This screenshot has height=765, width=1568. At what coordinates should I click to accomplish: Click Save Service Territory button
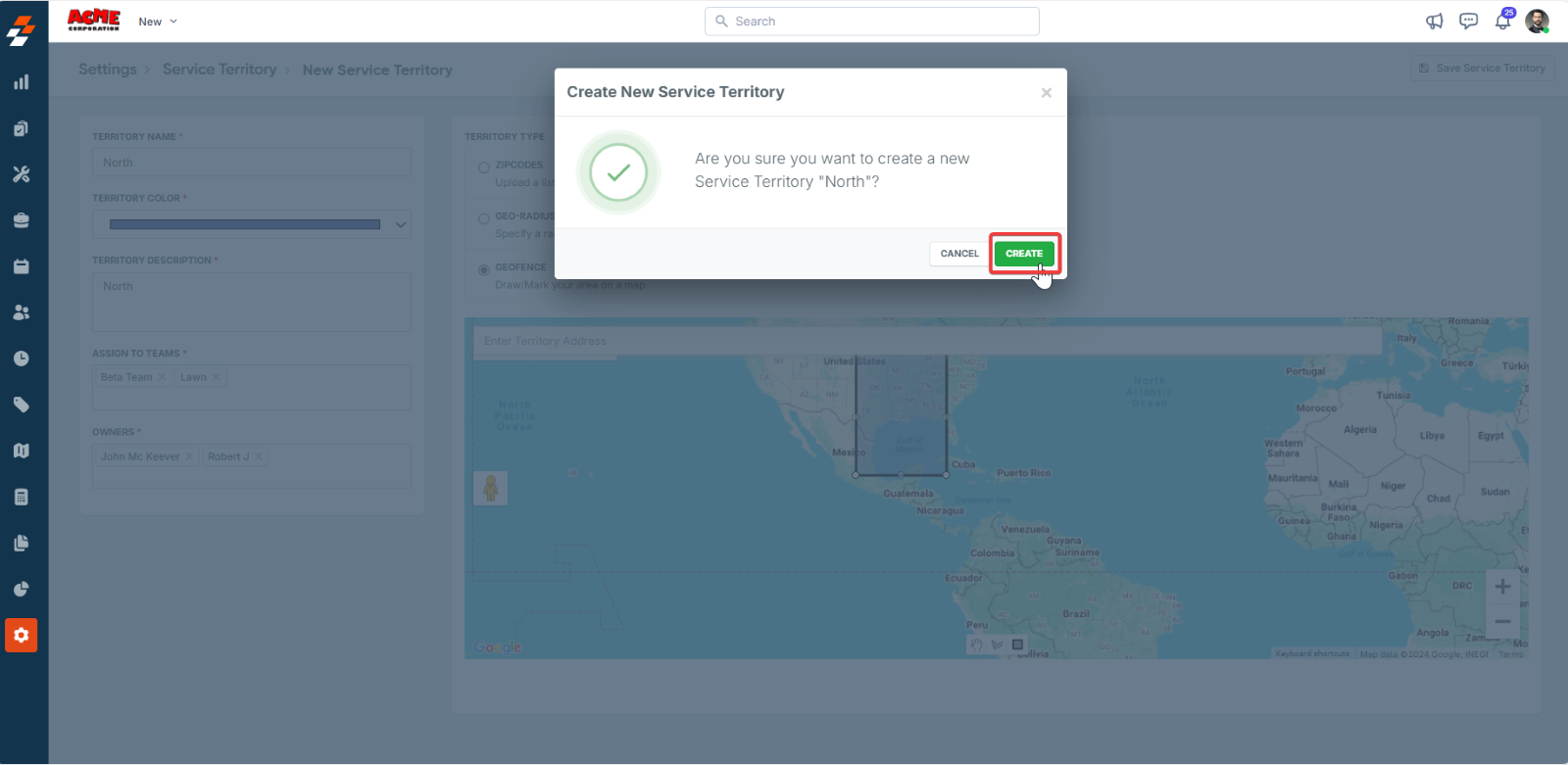1482,69
